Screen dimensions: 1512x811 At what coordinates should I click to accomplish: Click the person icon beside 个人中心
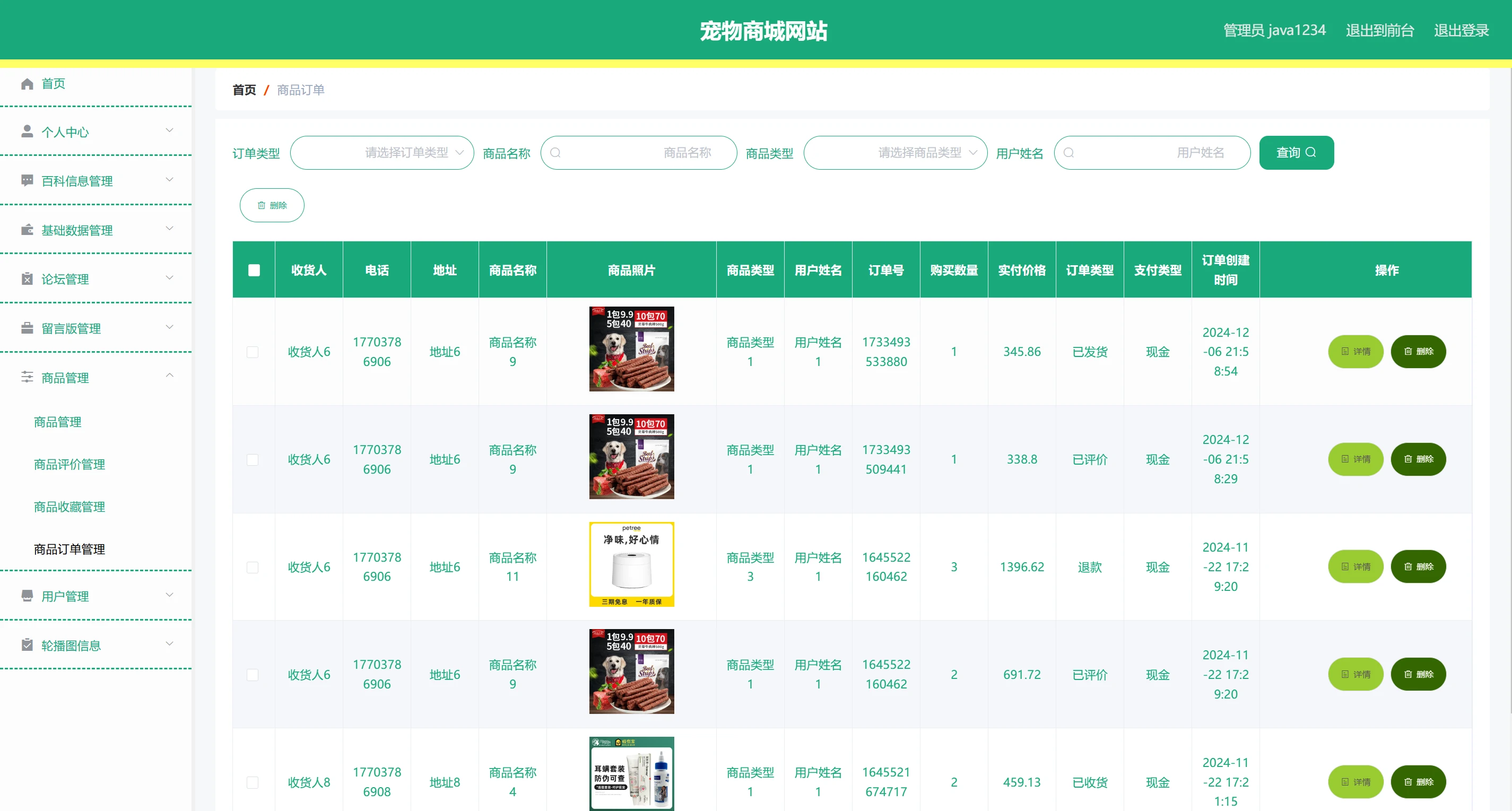pos(27,132)
